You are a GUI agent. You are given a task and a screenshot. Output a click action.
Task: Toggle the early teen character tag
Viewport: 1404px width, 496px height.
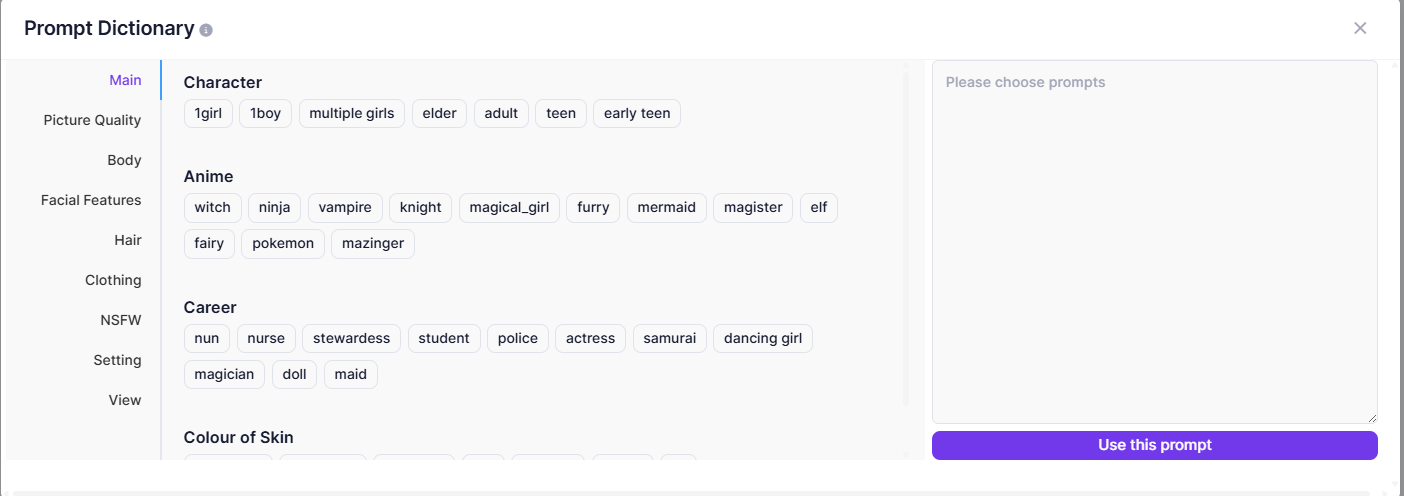[637, 113]
